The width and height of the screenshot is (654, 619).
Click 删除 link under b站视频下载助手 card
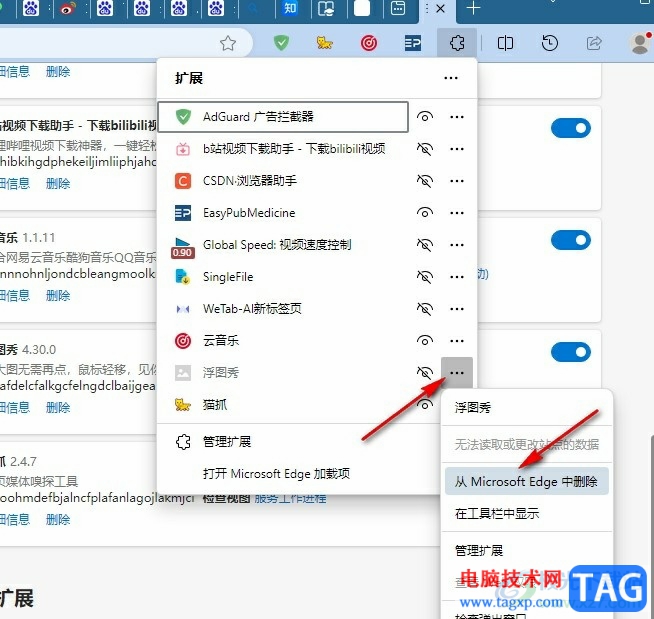[x=58, y=184]
